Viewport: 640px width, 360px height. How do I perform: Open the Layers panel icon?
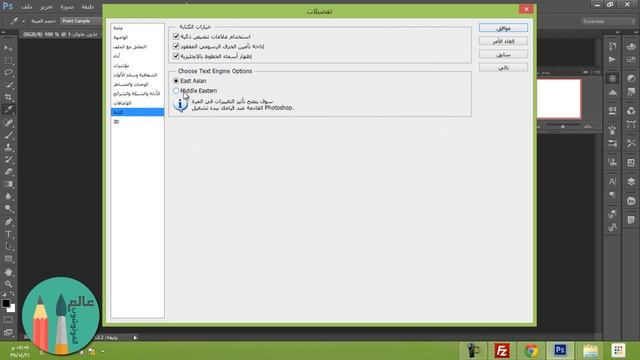point(631,181)
